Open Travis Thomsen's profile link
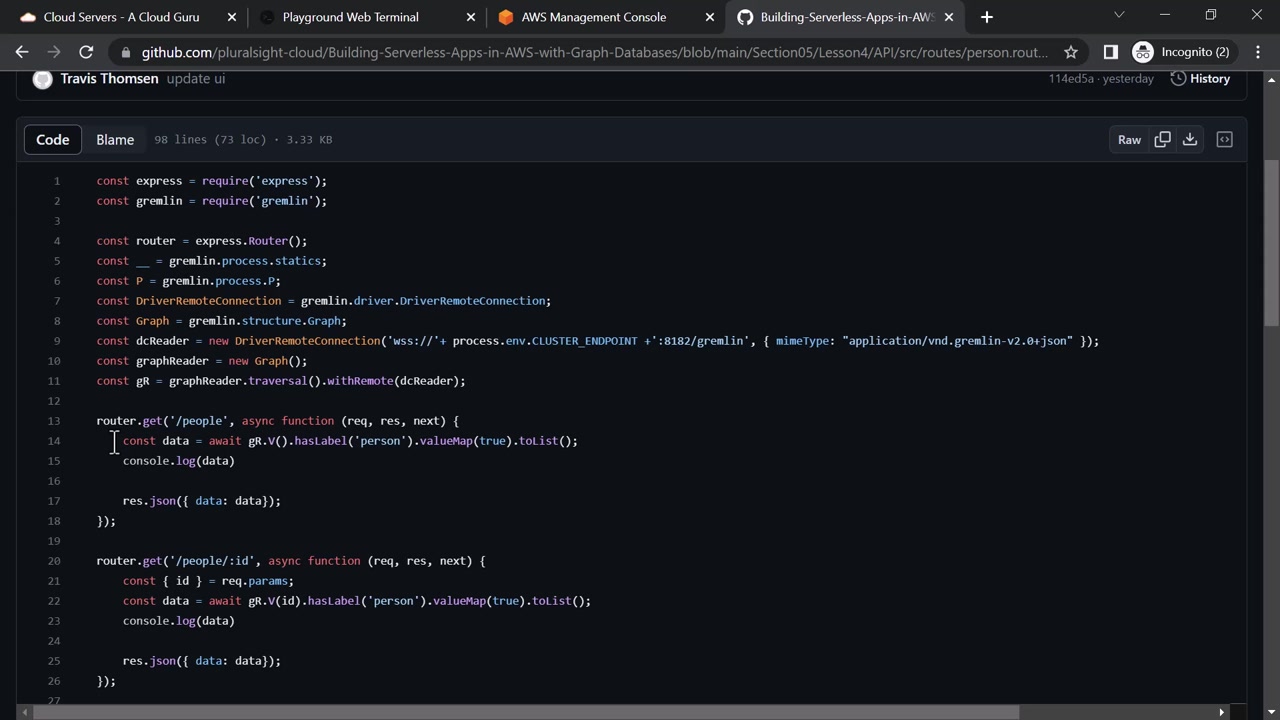This screenshot has height=720, width=1280. [x=109, y=79]
